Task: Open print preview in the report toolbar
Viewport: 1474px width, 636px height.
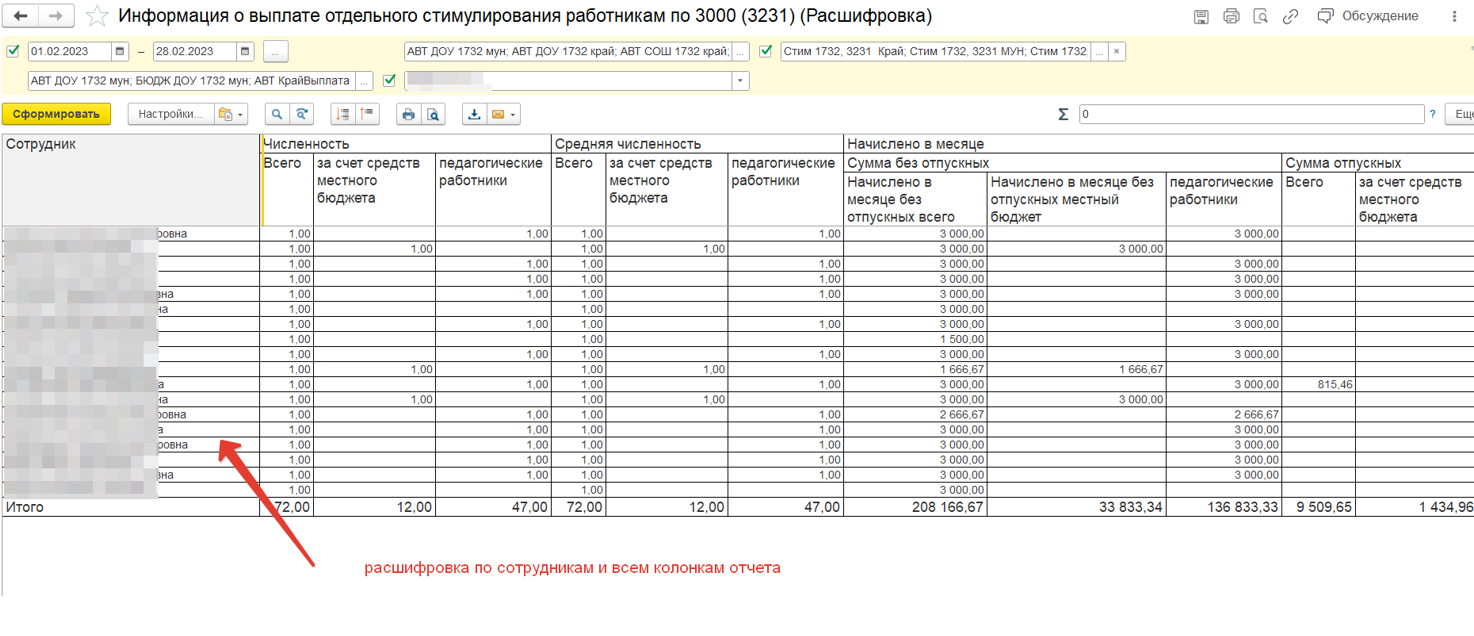Action: click(433, 115)
